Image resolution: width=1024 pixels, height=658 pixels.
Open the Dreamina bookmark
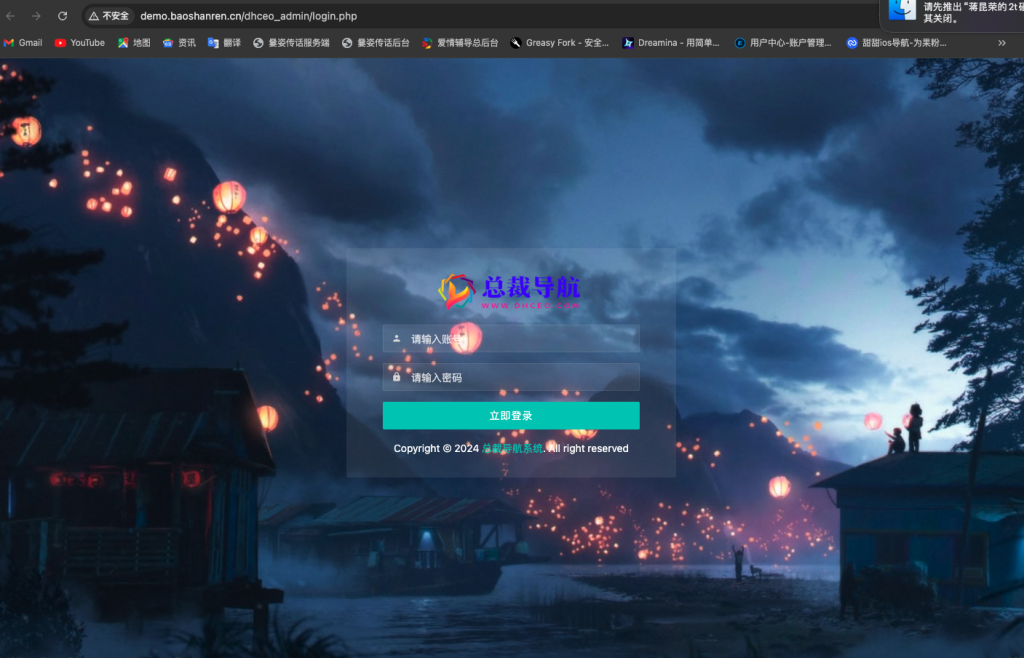pos(671,42)
